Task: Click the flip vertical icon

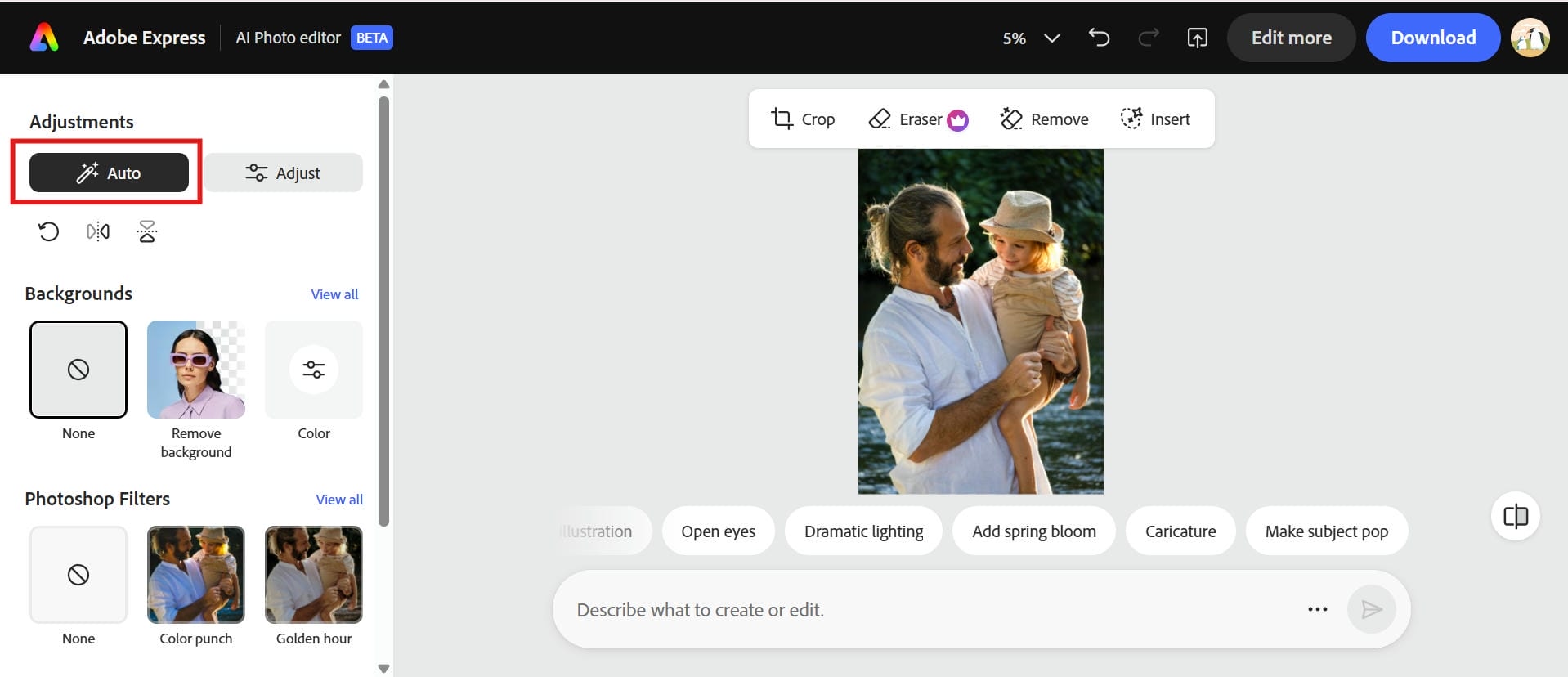Action: (147, 232)
